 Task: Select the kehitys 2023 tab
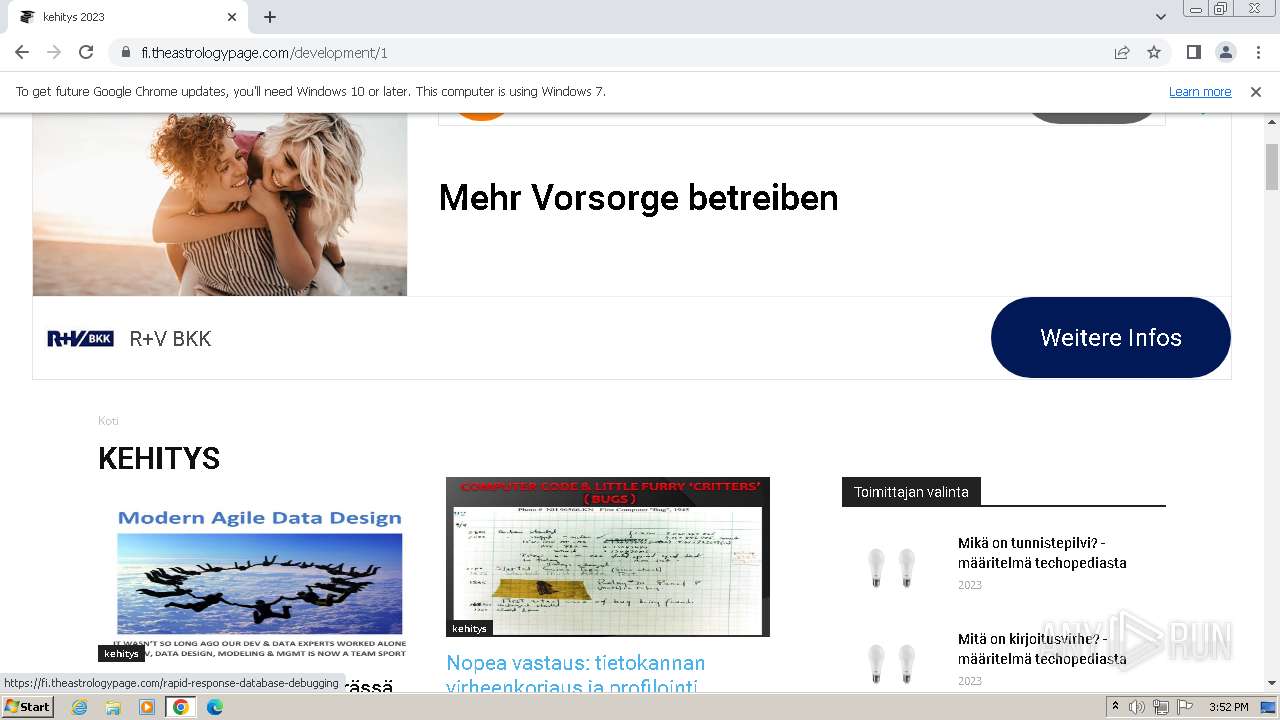pyautogui.click(x=127, y=17)
